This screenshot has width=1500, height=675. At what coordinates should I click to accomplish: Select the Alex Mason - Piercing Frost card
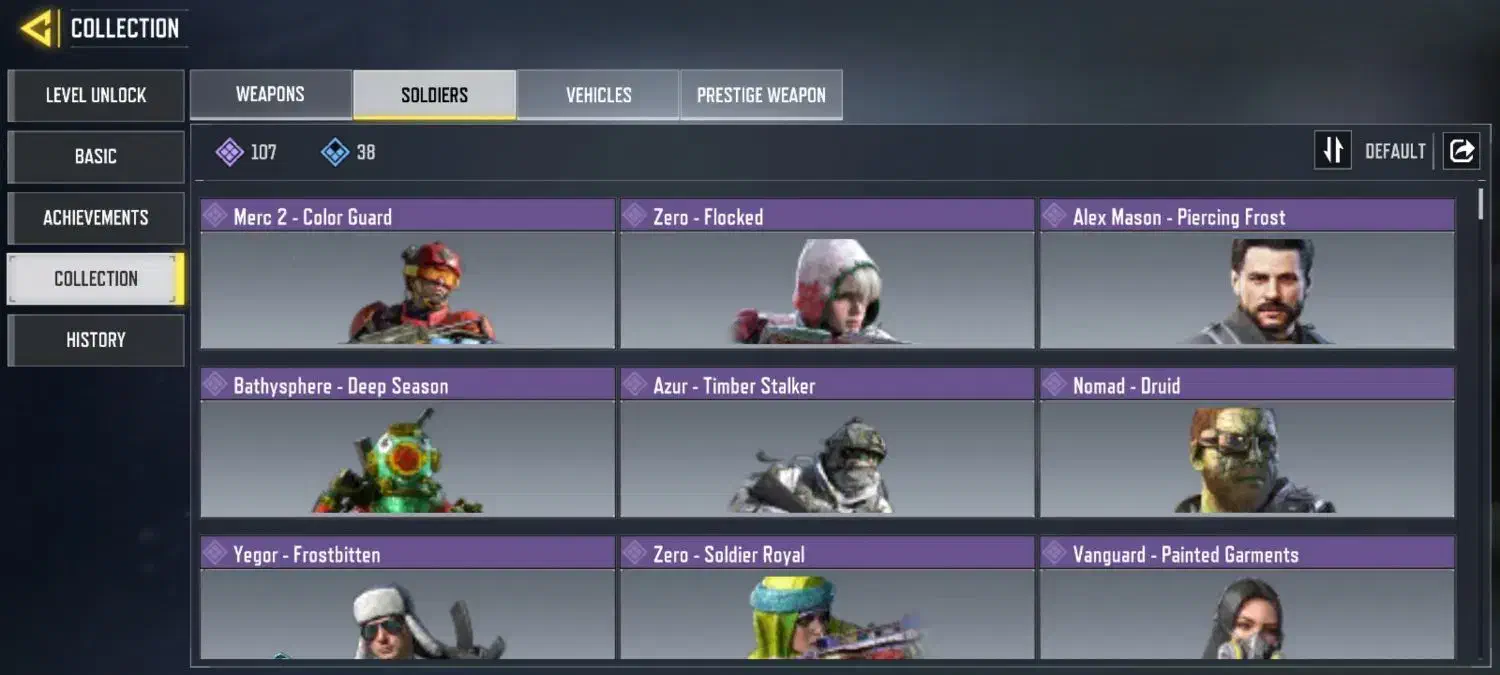pyautogui.click(x=1247, y=274)
